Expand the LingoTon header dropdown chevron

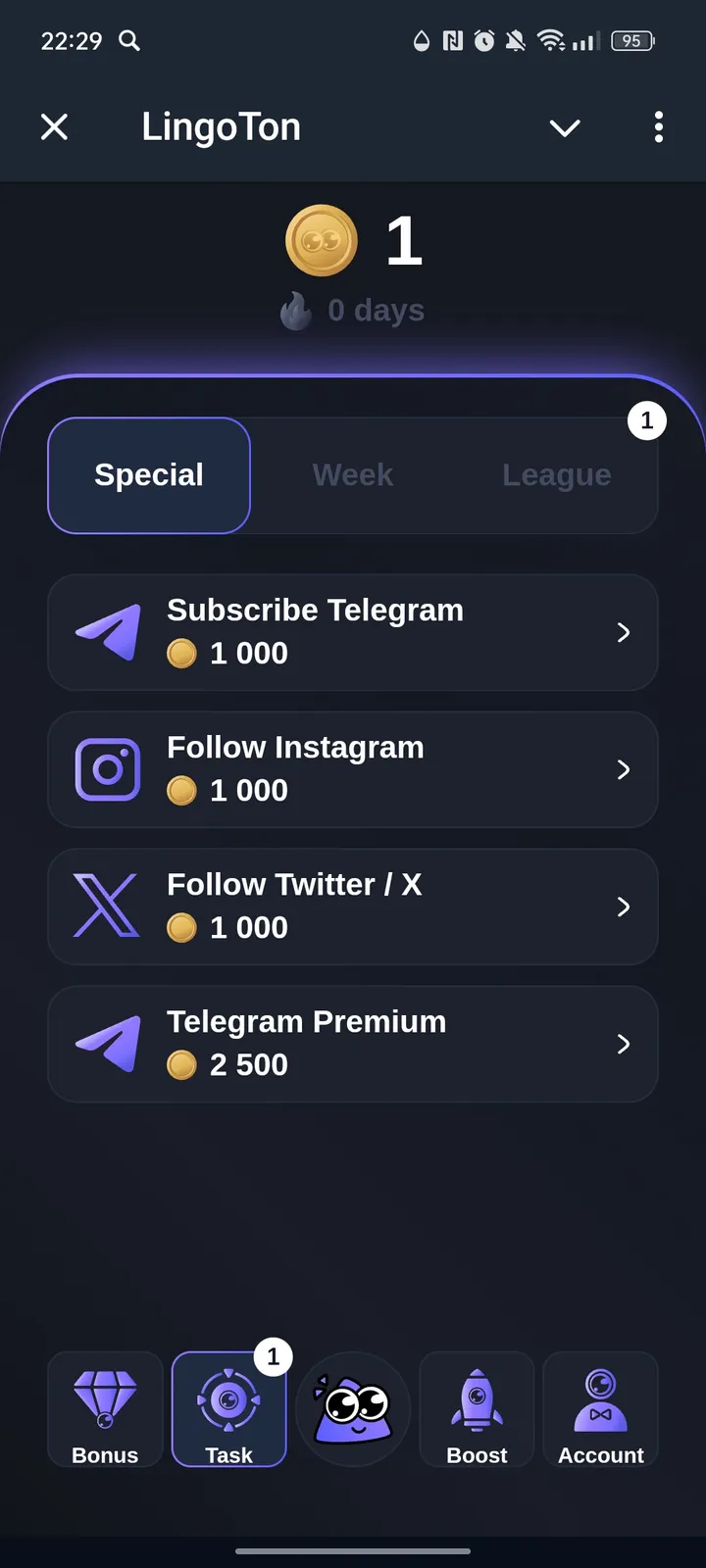[x=565, y=127]
